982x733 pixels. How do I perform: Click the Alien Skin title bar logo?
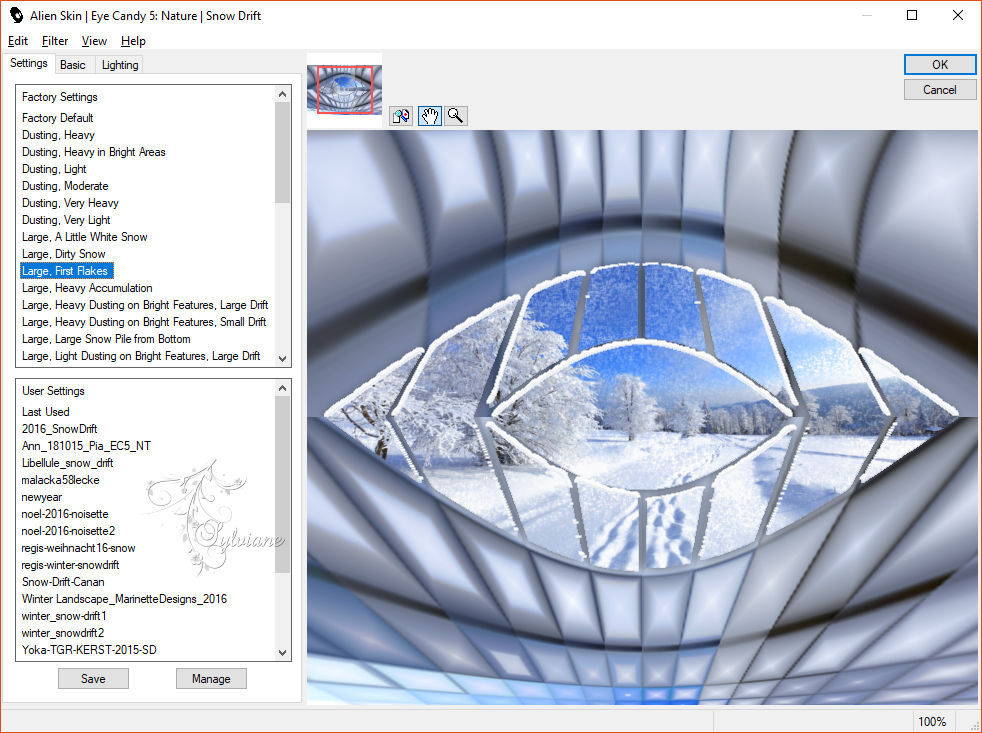click(x=16, y=16)
